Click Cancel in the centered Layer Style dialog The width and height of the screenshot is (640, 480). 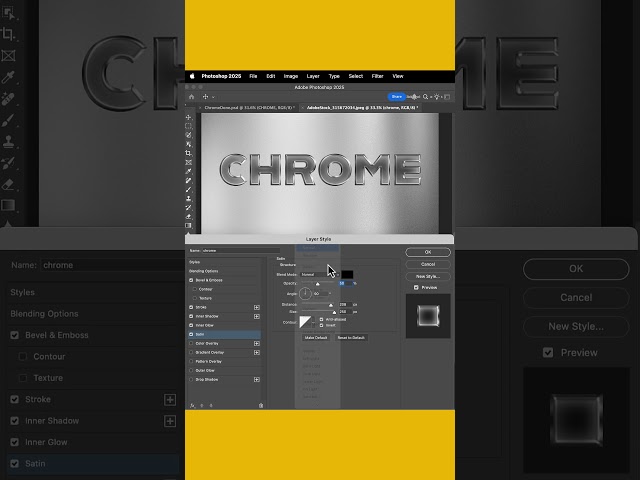tap(428, 264)
